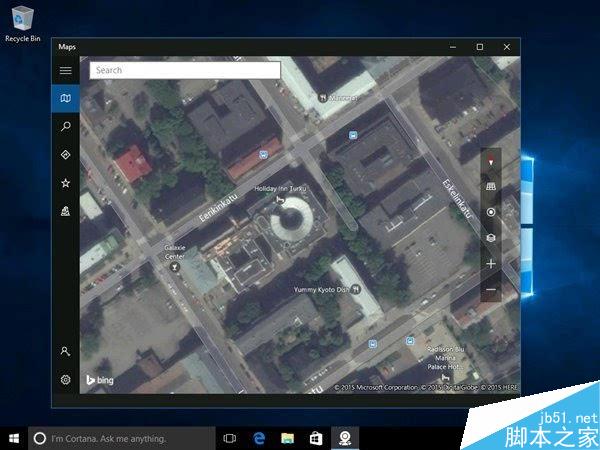Open 3D Cities icon in sidebar
This screenshot has width=600, height=450.
[66, 211]
